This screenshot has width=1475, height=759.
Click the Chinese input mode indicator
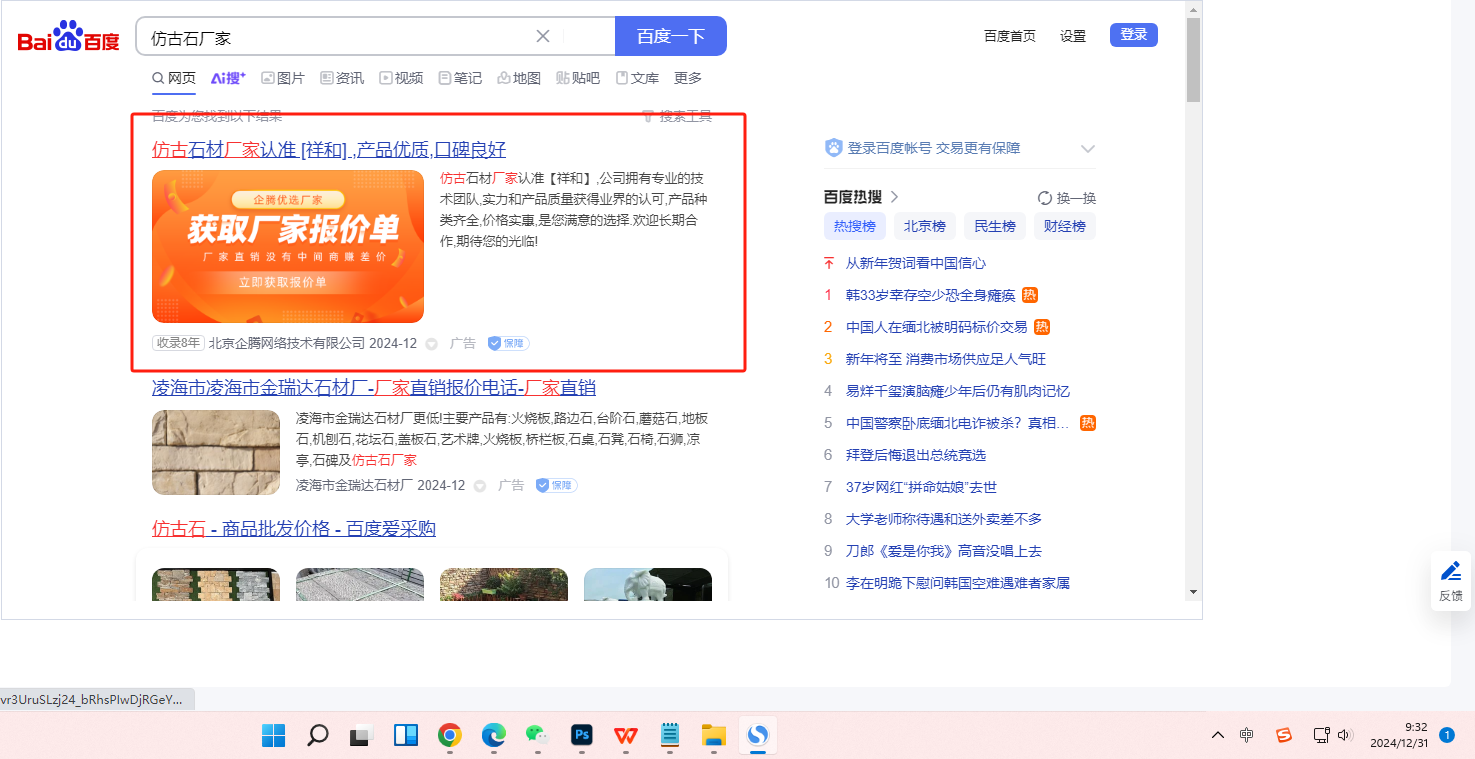(x=1246, y=735)
